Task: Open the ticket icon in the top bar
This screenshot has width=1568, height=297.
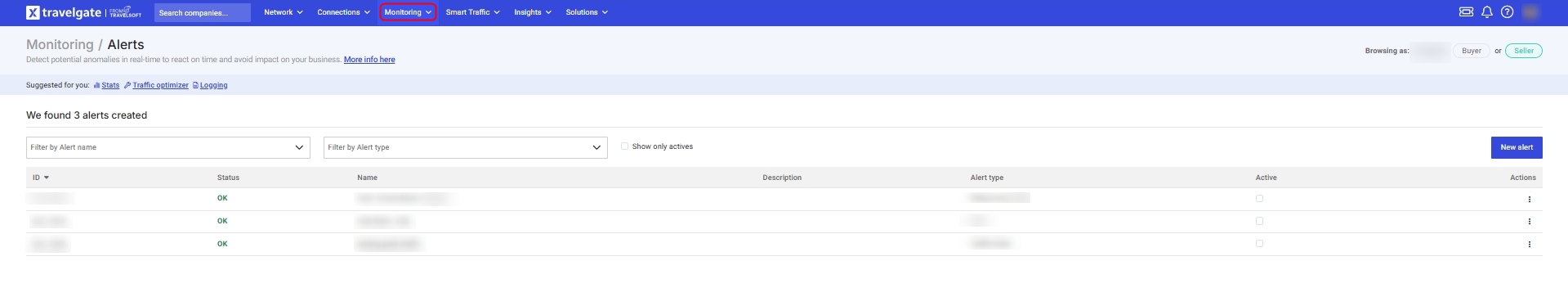Action: pyautogui.click(x=1466, y=12)
